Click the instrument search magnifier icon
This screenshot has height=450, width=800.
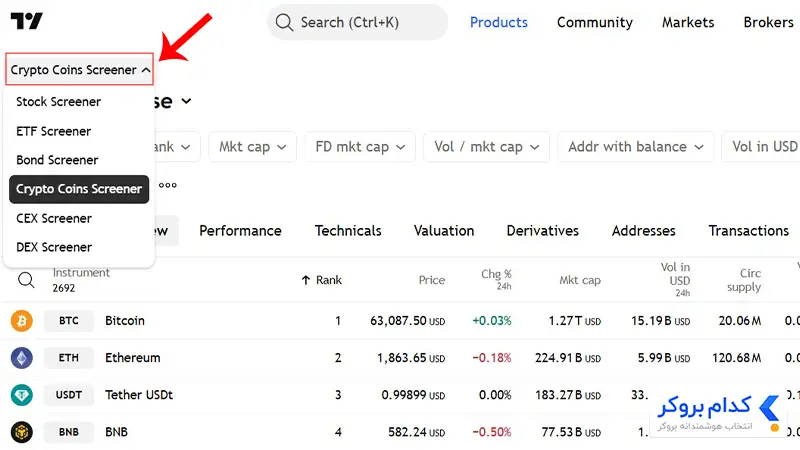tap(26, 280)
